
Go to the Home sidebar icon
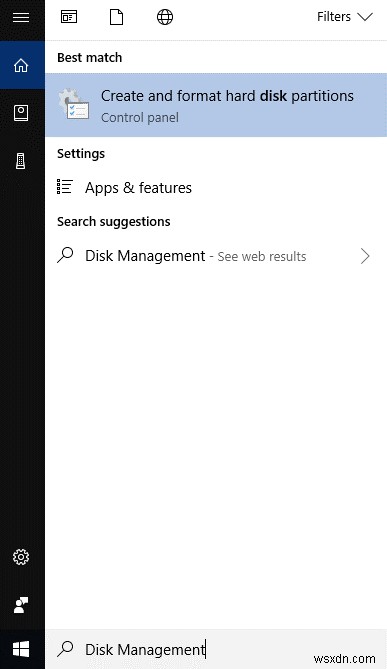(21, 65)
